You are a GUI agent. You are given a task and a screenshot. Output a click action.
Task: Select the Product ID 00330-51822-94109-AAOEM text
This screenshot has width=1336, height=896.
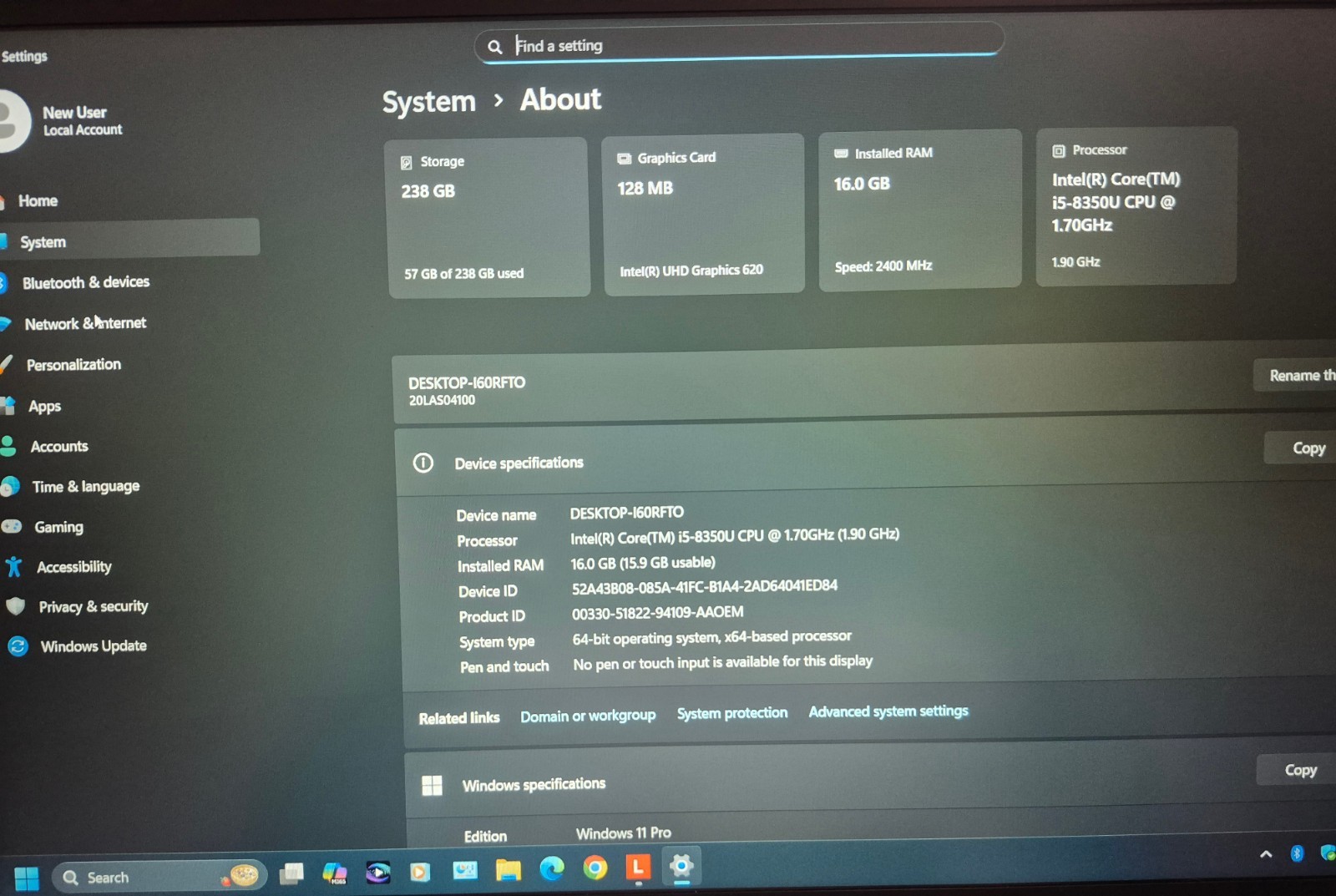tap(657, 613)
